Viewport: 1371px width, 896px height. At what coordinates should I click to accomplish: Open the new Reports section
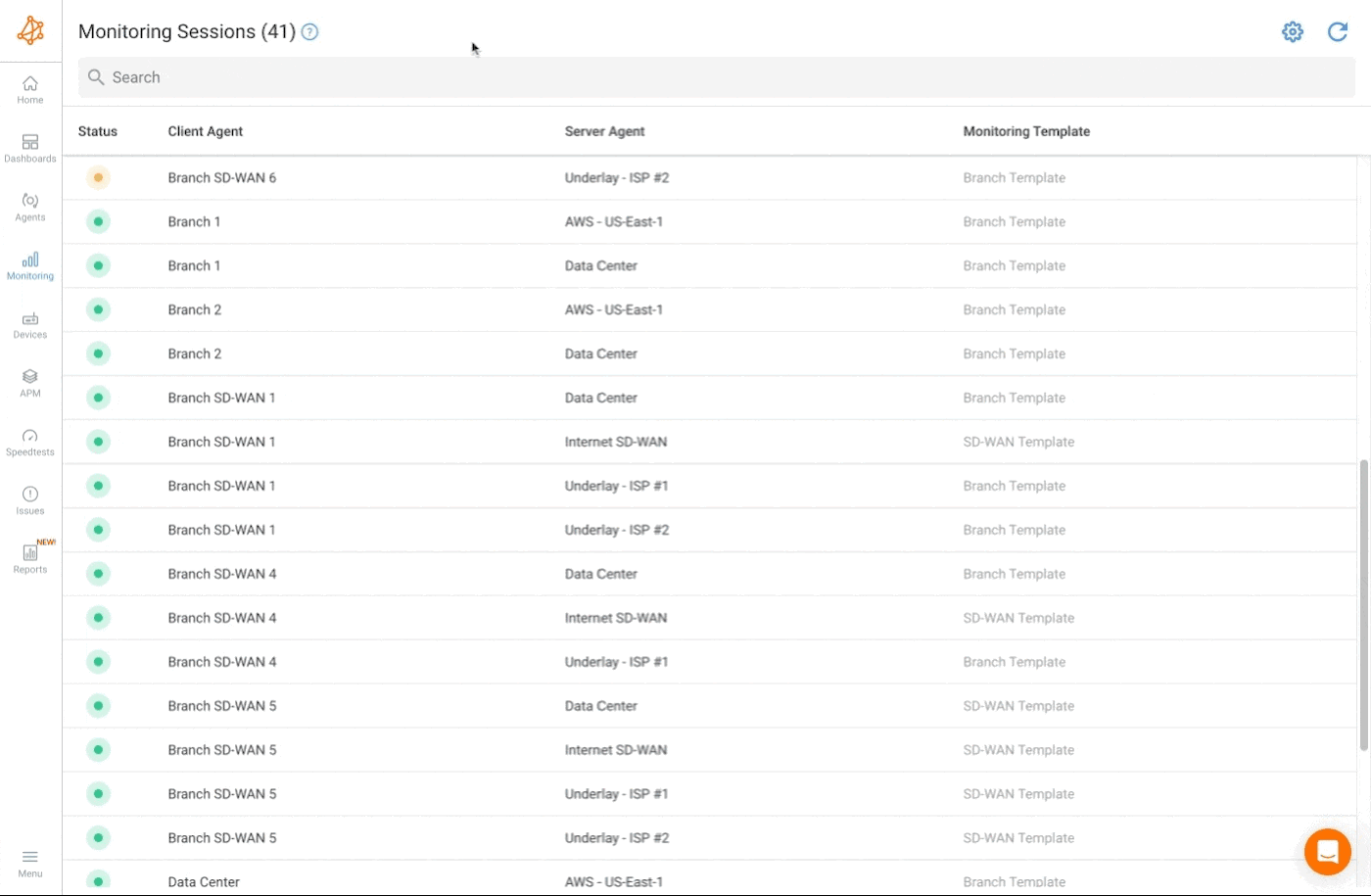29,559
